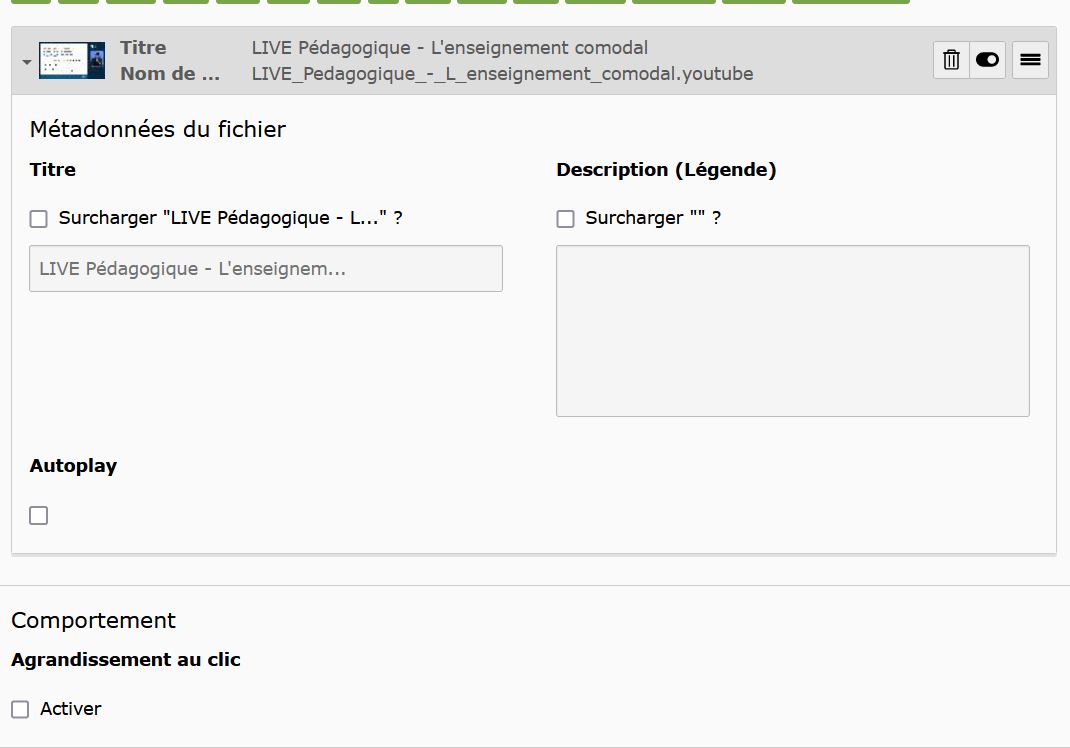
Task: Delete the LIVE Pédagogique file reference
Action: [951, 60]
